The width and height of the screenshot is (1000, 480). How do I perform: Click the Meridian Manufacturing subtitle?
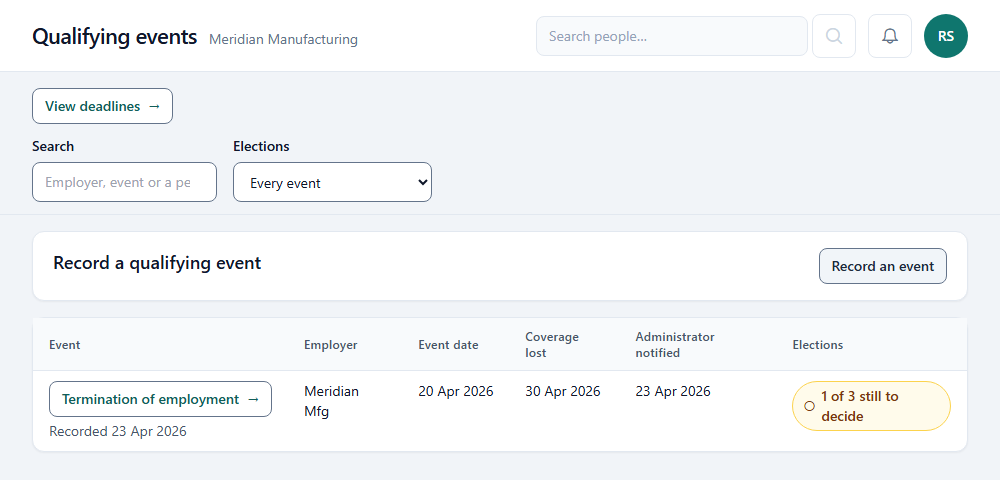283,40
